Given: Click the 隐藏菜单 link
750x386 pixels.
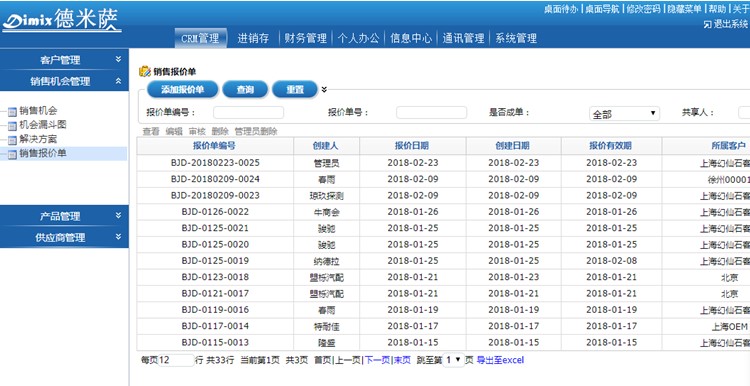Looking at the screenshot, I should pyautogui.click(x=684, y=9).
